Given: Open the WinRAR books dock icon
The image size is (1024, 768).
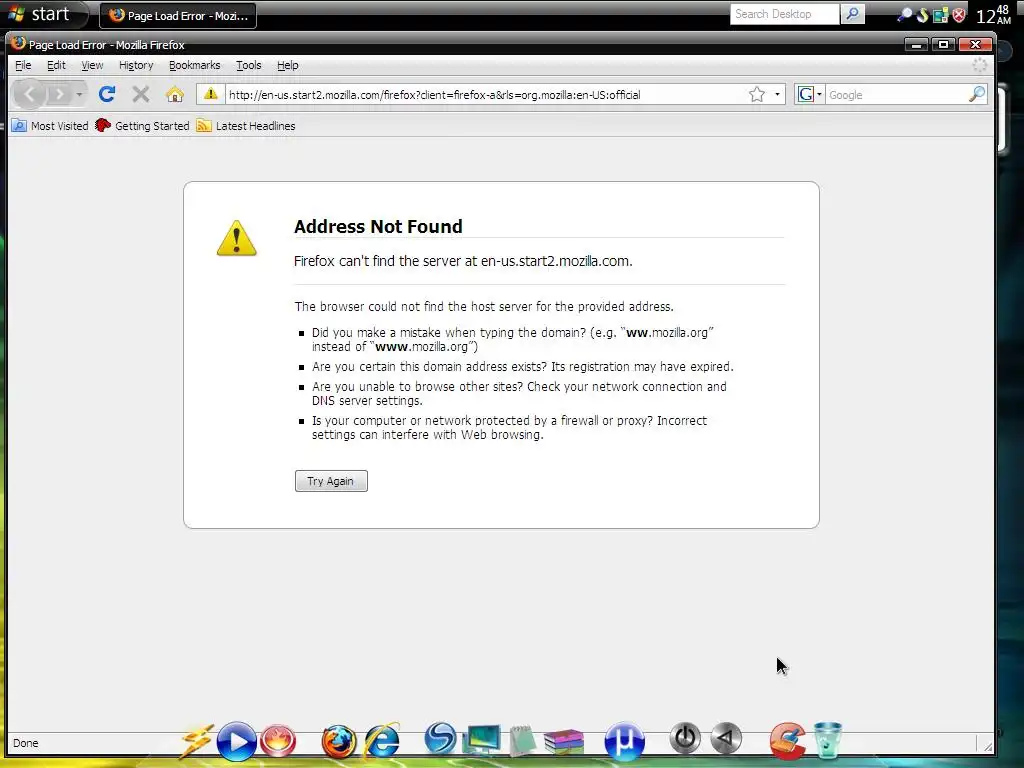Looking at the screenshot, I should coord(563,742).
